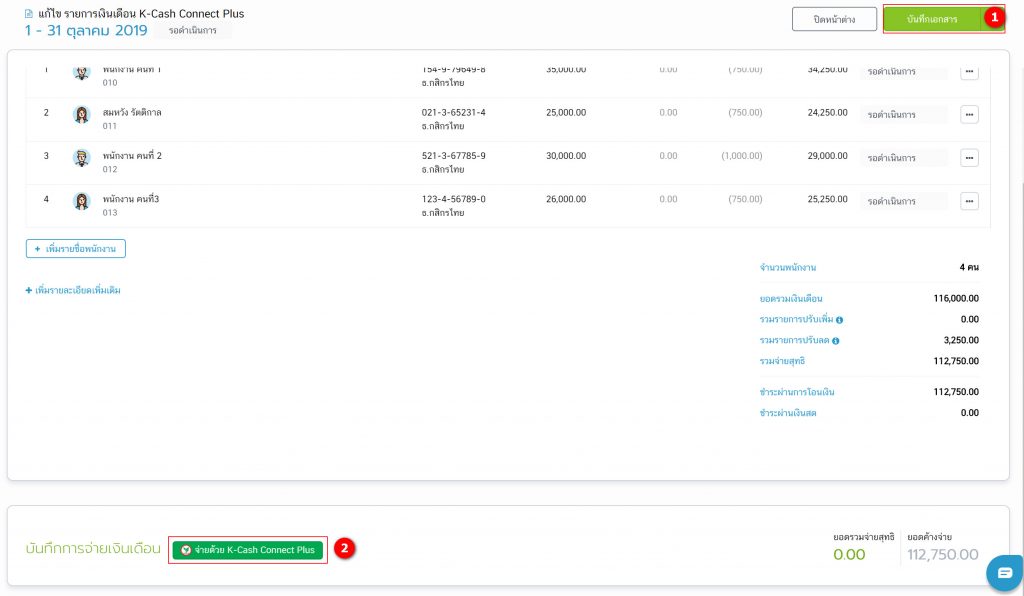Pay via จ่ายด้วย K-Cash Connect Plus
1024x596 pixels.
pyautogui.click(x=246, y=549)
